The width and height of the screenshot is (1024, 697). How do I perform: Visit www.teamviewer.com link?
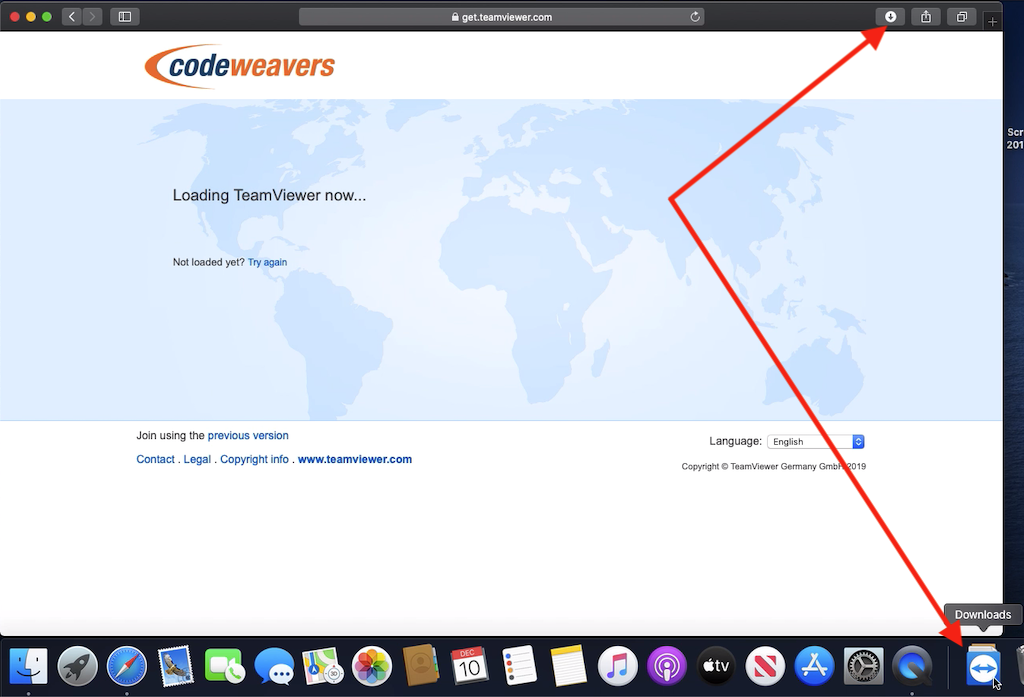click(x=355, y=459)
